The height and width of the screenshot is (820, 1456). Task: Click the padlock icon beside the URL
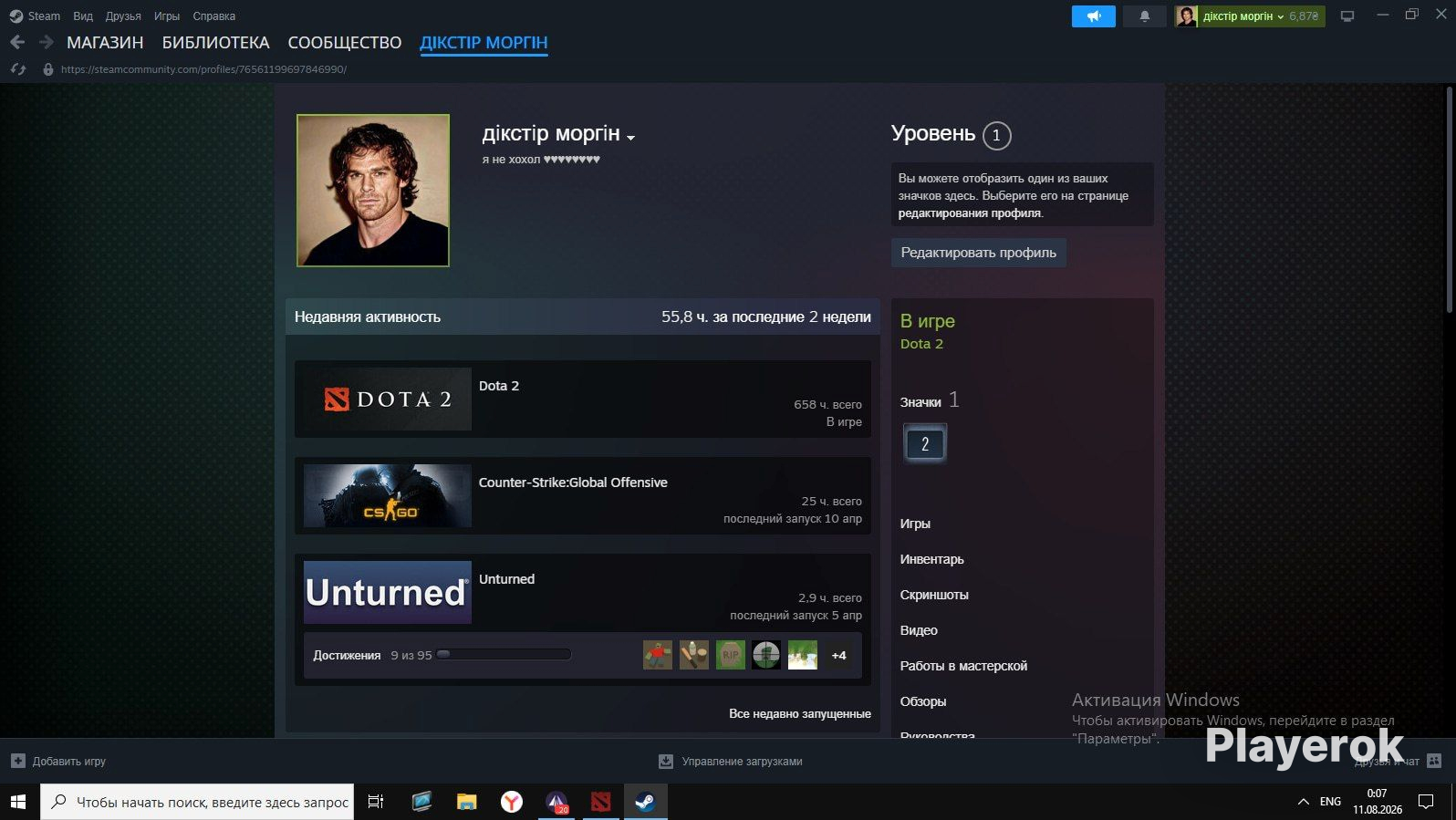tap(48, 69)
